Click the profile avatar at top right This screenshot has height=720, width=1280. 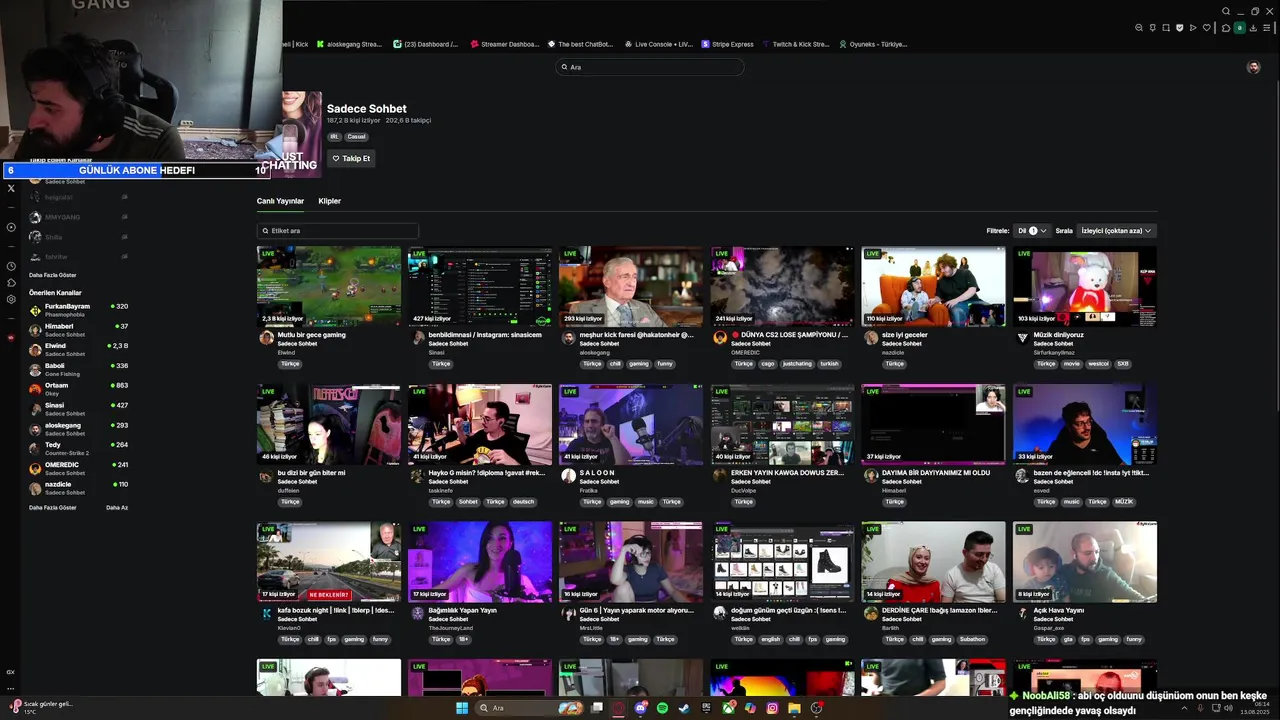pyautogui.click(x=1253, y=67)
